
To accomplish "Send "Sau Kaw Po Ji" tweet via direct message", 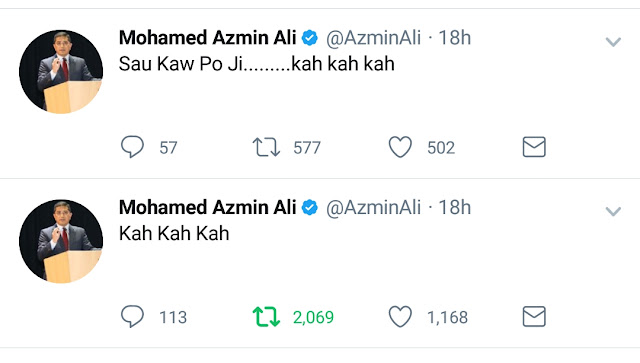I will point(534,147).
